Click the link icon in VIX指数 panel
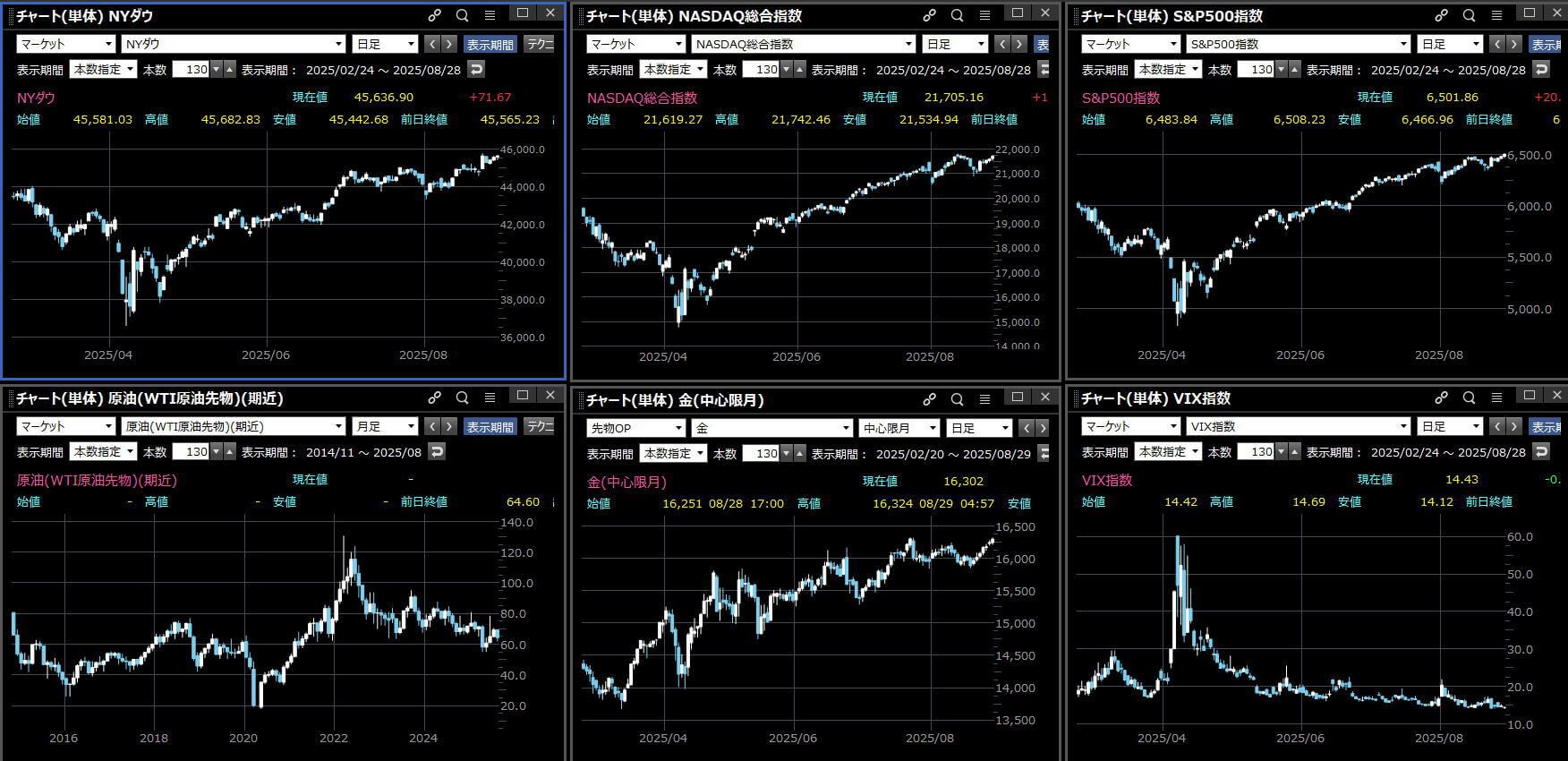Viewport: 1568px width, 761px height. (1441, 398)
